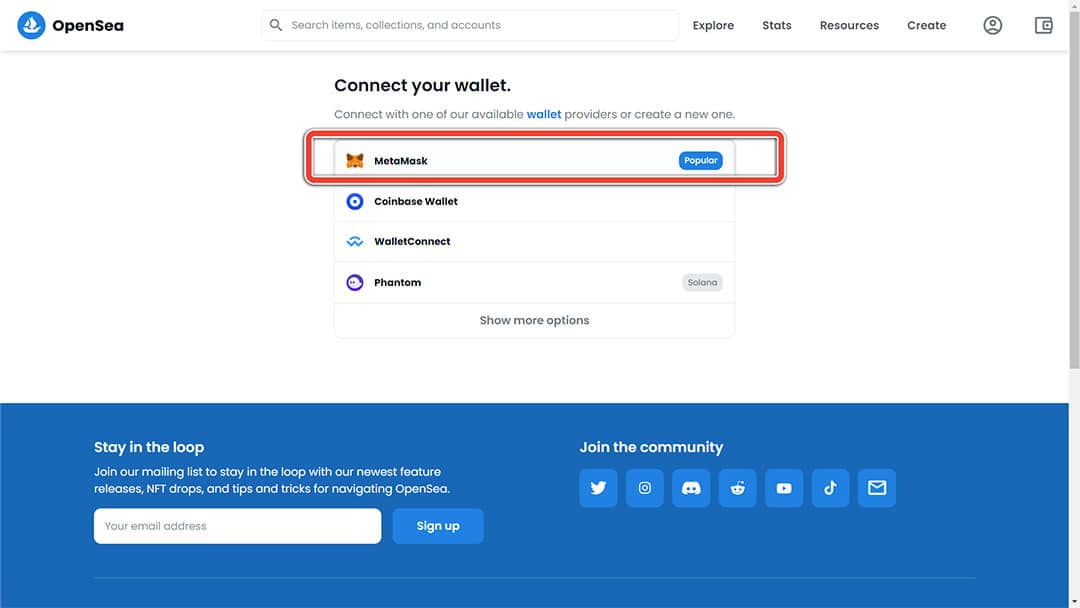Viewport: 1080px width, 608px height.
Task: Open the Instagram community link
Action: 645,488
